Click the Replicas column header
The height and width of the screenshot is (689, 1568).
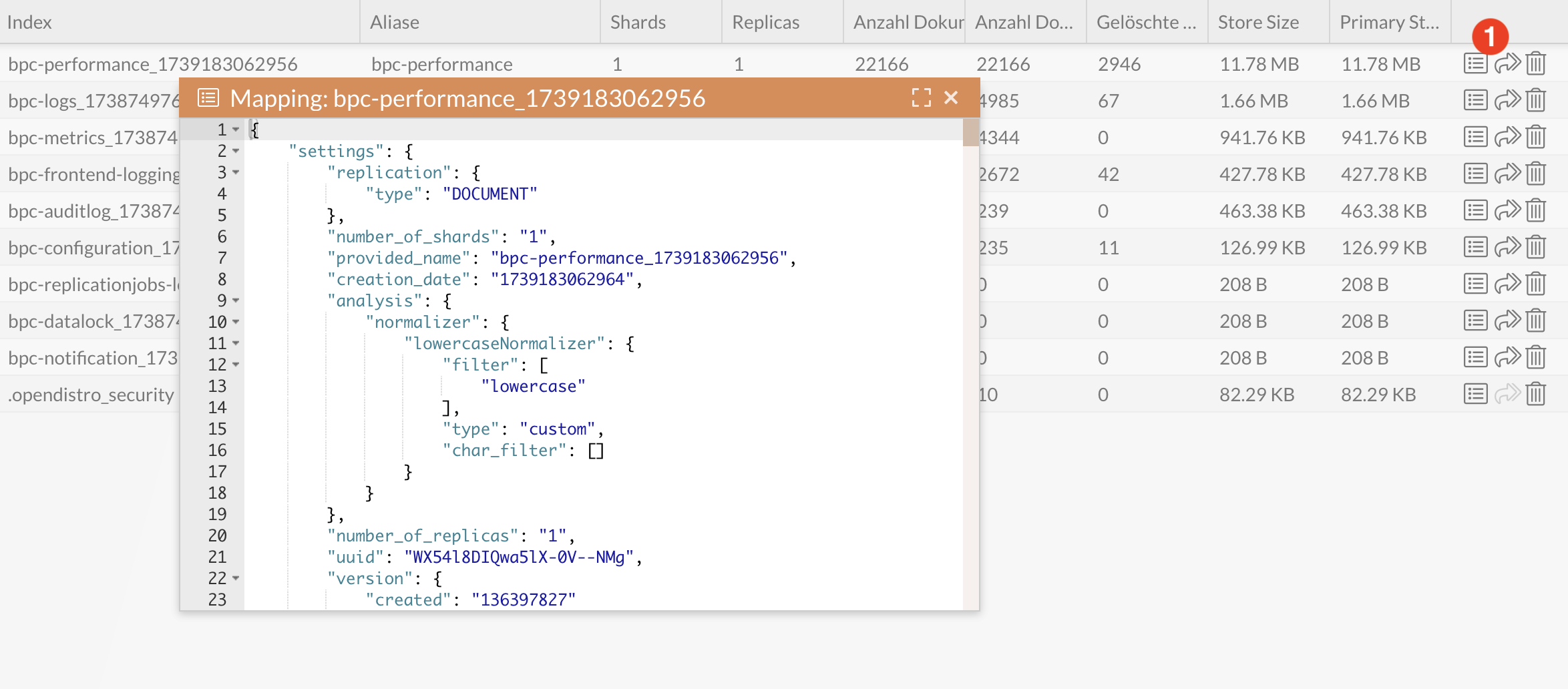coord(765,22)
